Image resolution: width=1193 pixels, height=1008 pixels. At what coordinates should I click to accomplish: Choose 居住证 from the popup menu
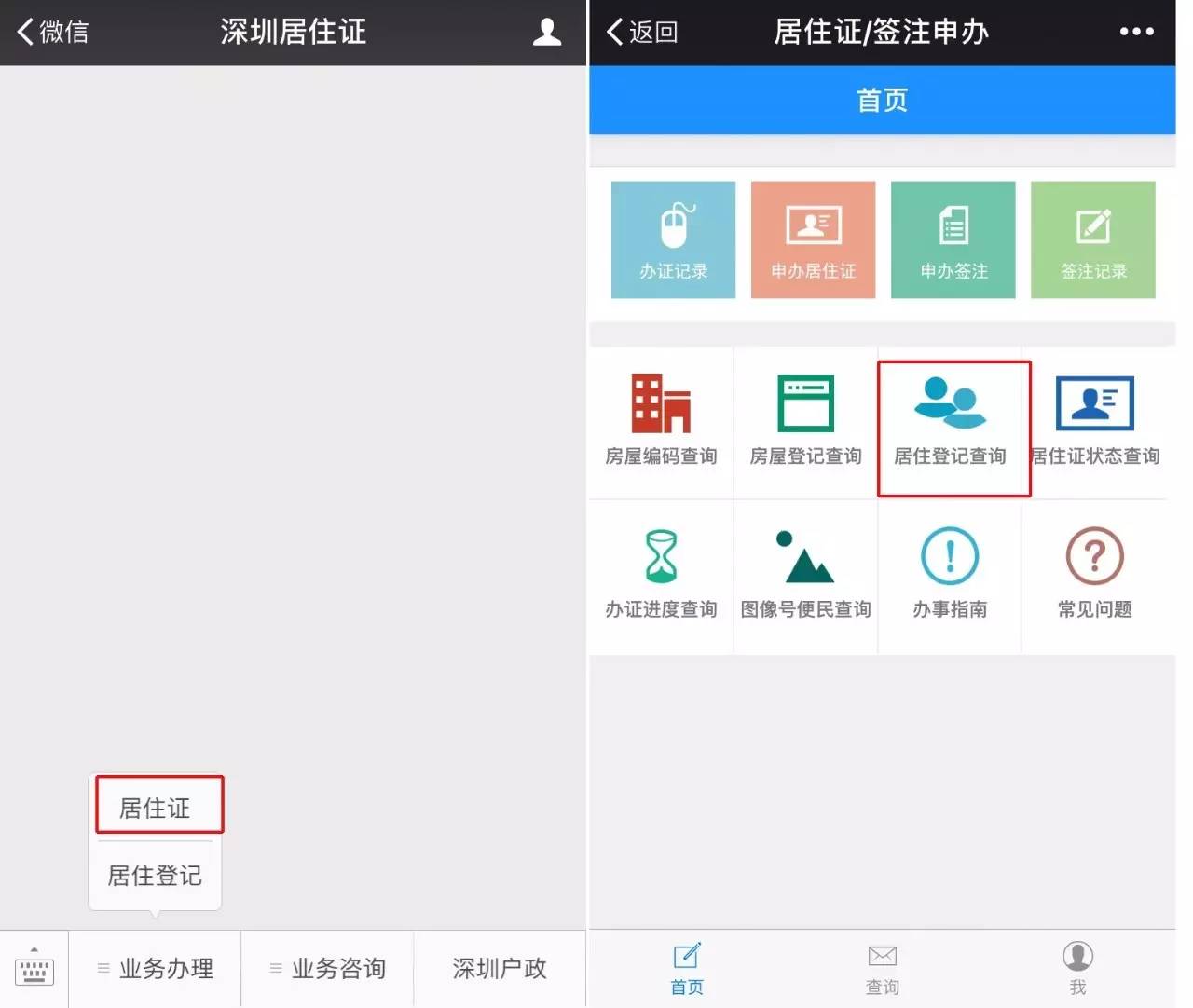tap(156, 807)
